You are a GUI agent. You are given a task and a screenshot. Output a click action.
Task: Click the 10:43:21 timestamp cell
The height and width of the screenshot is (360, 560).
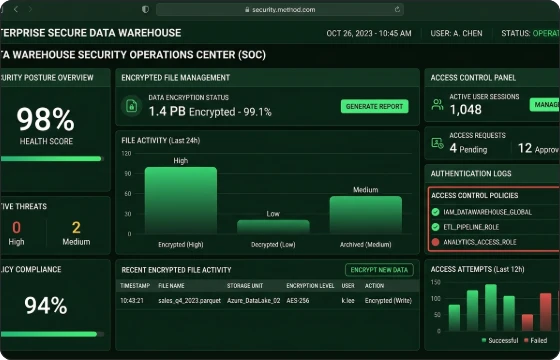132,301
